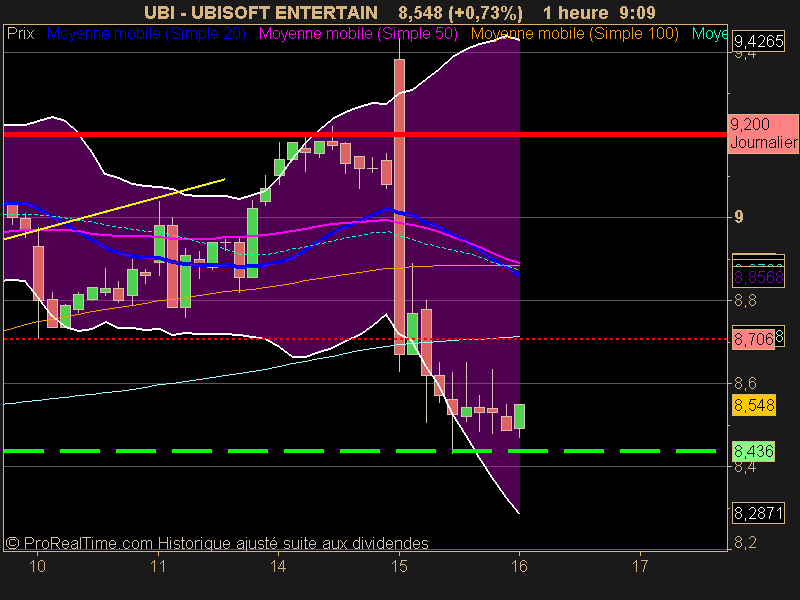800x600 pixels.
Task: Click date "16" on the time axis
Action: coord(519,566)
